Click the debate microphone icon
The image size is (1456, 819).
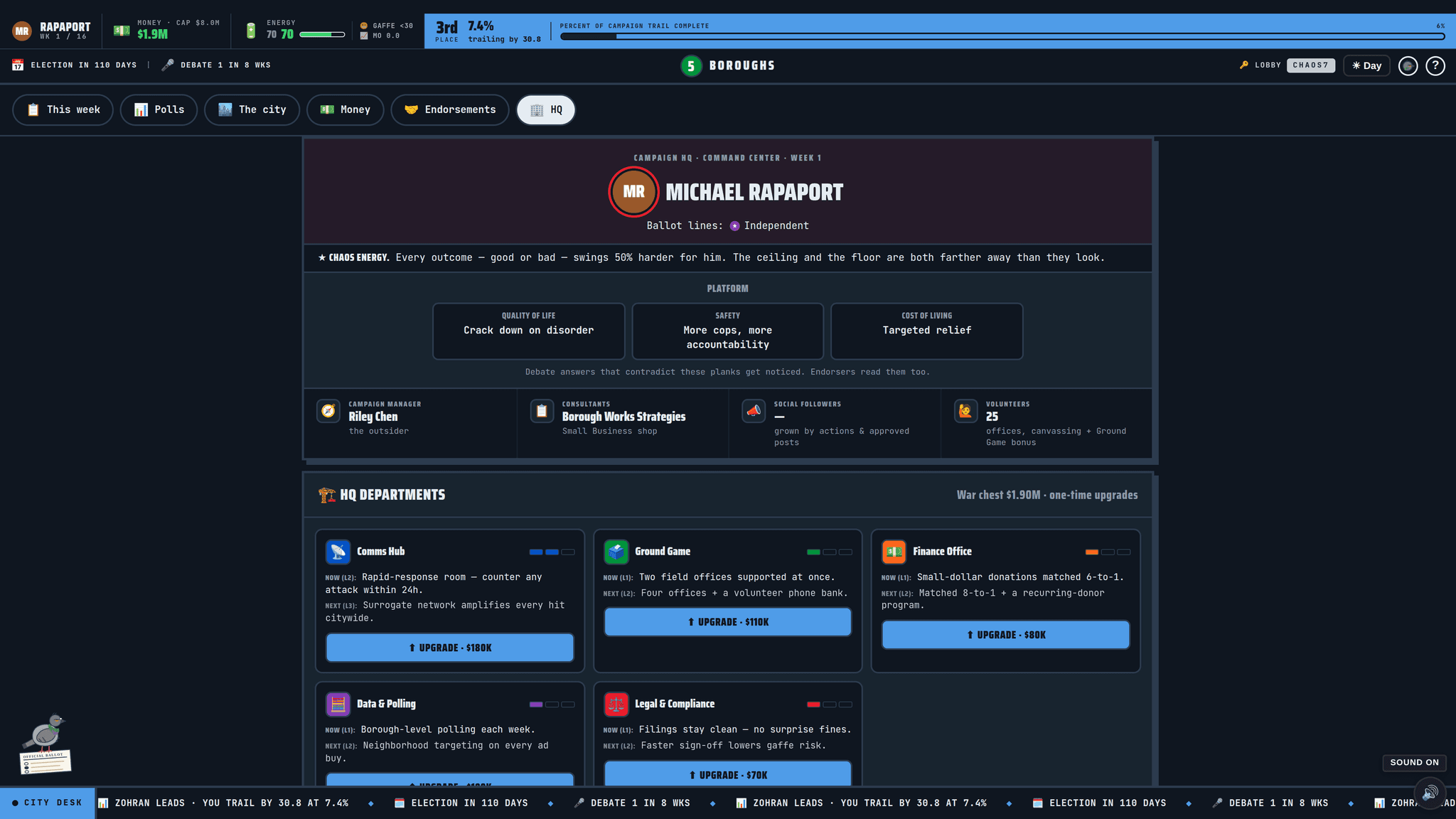point(168,65)
